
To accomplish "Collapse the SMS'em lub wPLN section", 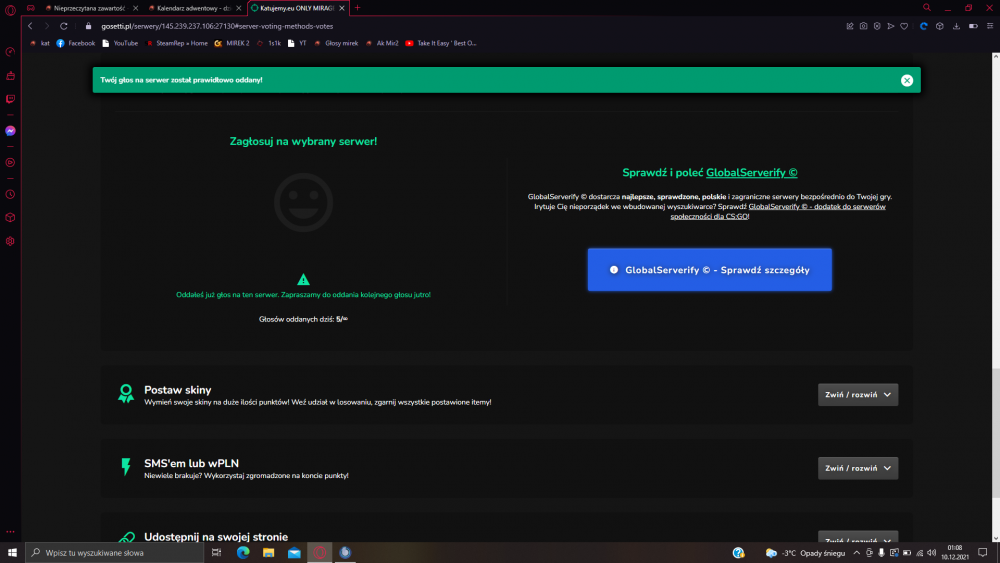I will point(858,468).
